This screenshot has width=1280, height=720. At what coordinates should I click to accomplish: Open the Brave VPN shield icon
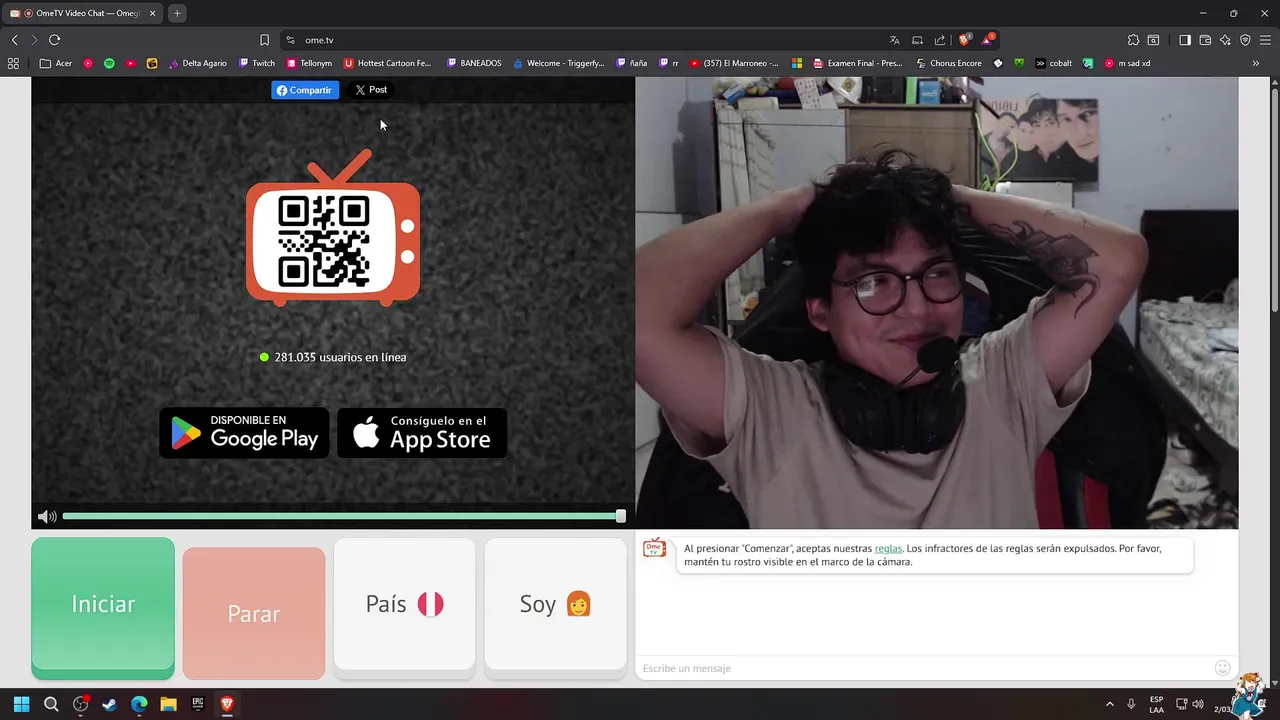(x=1245, y=40)
